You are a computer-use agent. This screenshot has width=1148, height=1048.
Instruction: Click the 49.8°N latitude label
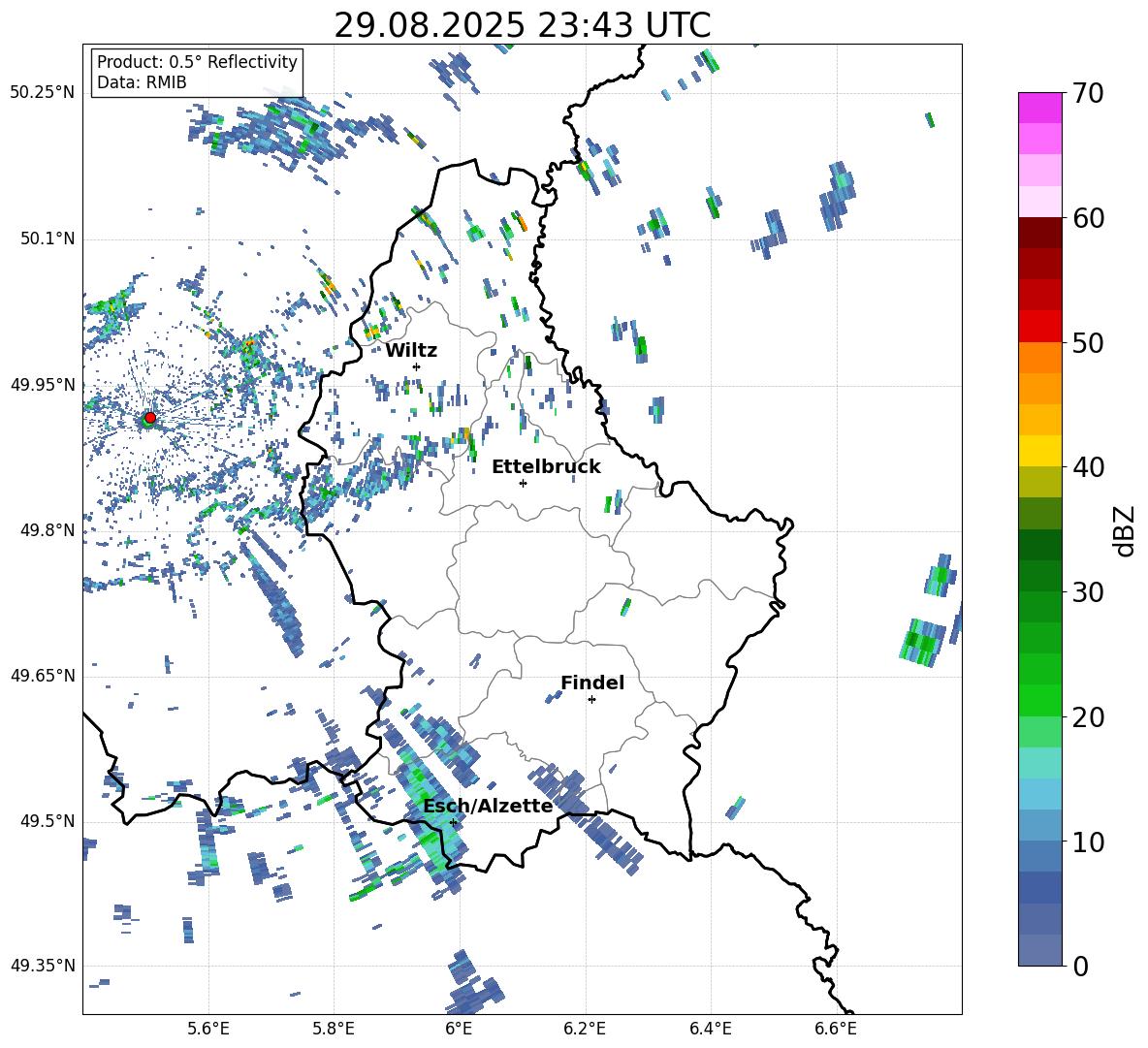click(x=47, y=530)
